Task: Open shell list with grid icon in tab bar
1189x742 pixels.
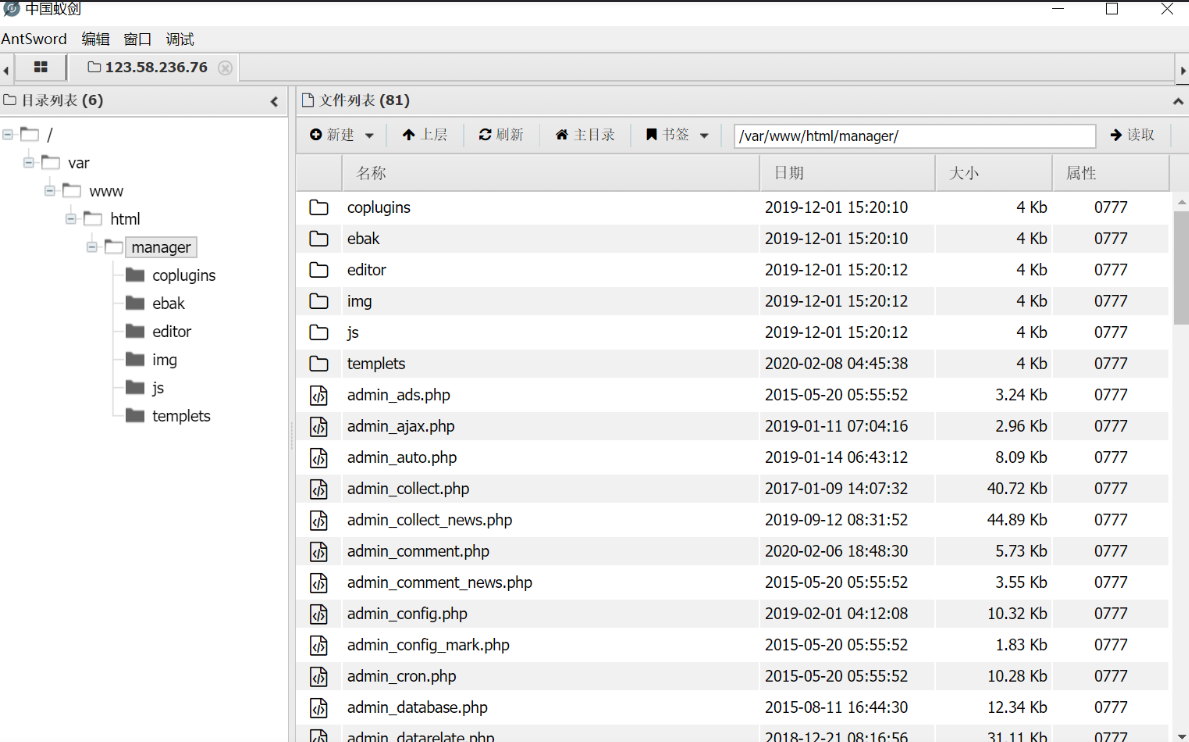Action: pyautogui.click(x=39, y=69)
